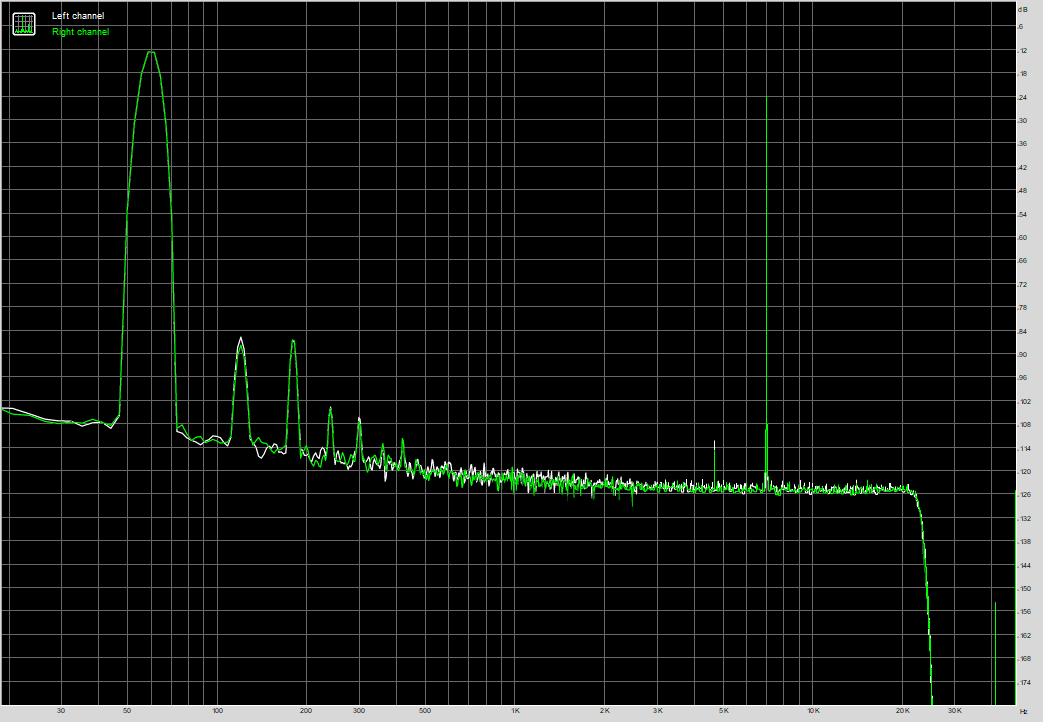The width and height of the screenshot is (1043, 722).
Task: Click the Hz unit label on frequency axis
Action: coord(1022,711)
